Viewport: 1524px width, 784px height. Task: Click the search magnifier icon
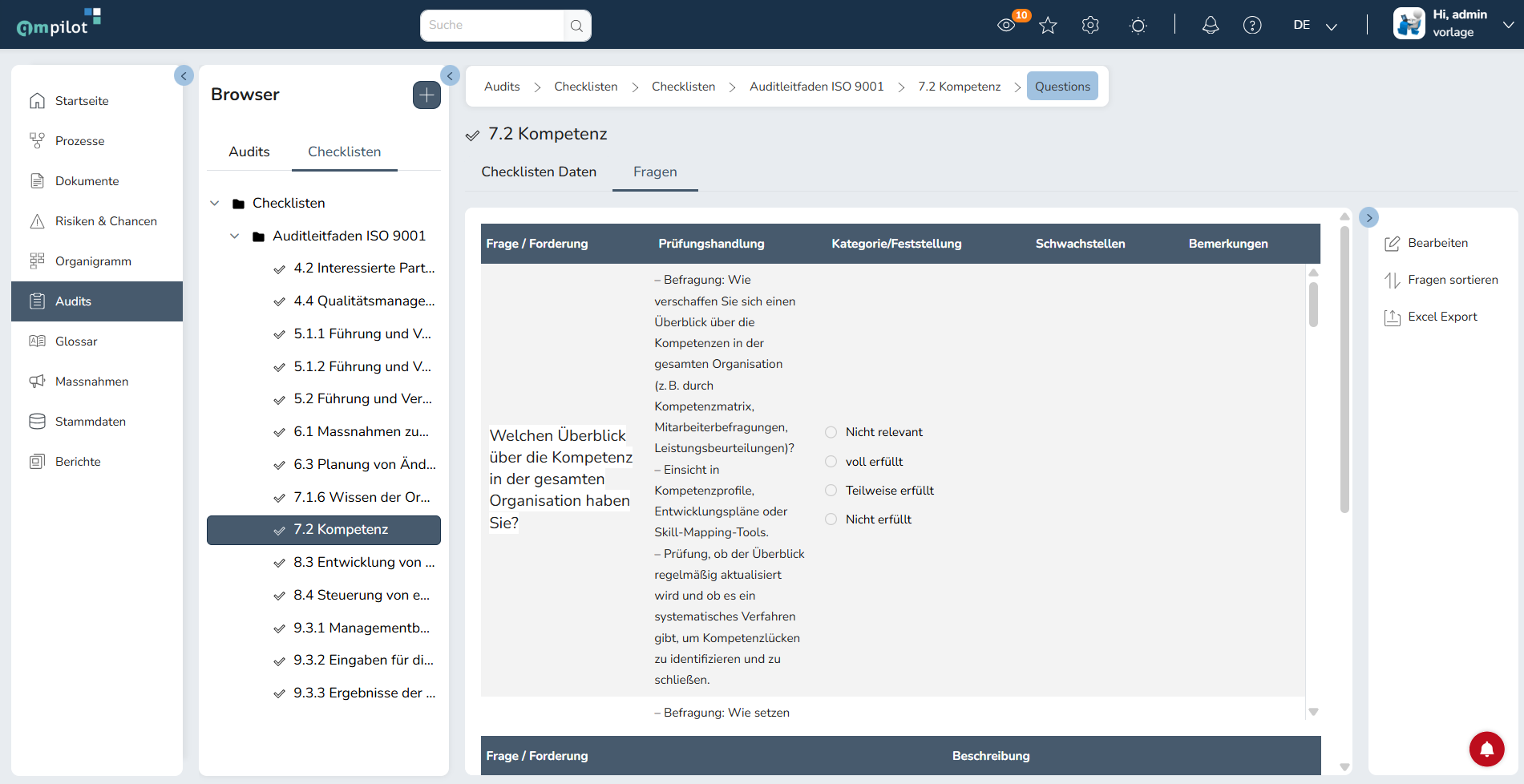[576, 26]
